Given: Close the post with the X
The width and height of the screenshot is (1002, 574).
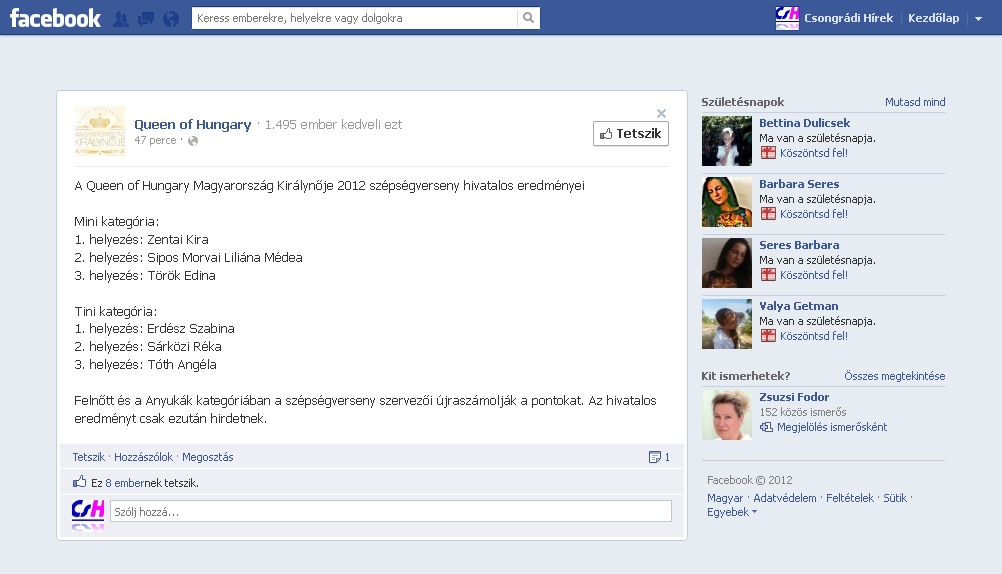Looking at the screenshot, I should coord(661,113).
